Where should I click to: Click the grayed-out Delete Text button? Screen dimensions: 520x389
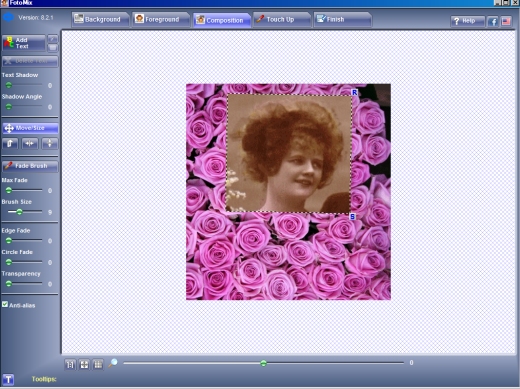click(x=30, y=61)
